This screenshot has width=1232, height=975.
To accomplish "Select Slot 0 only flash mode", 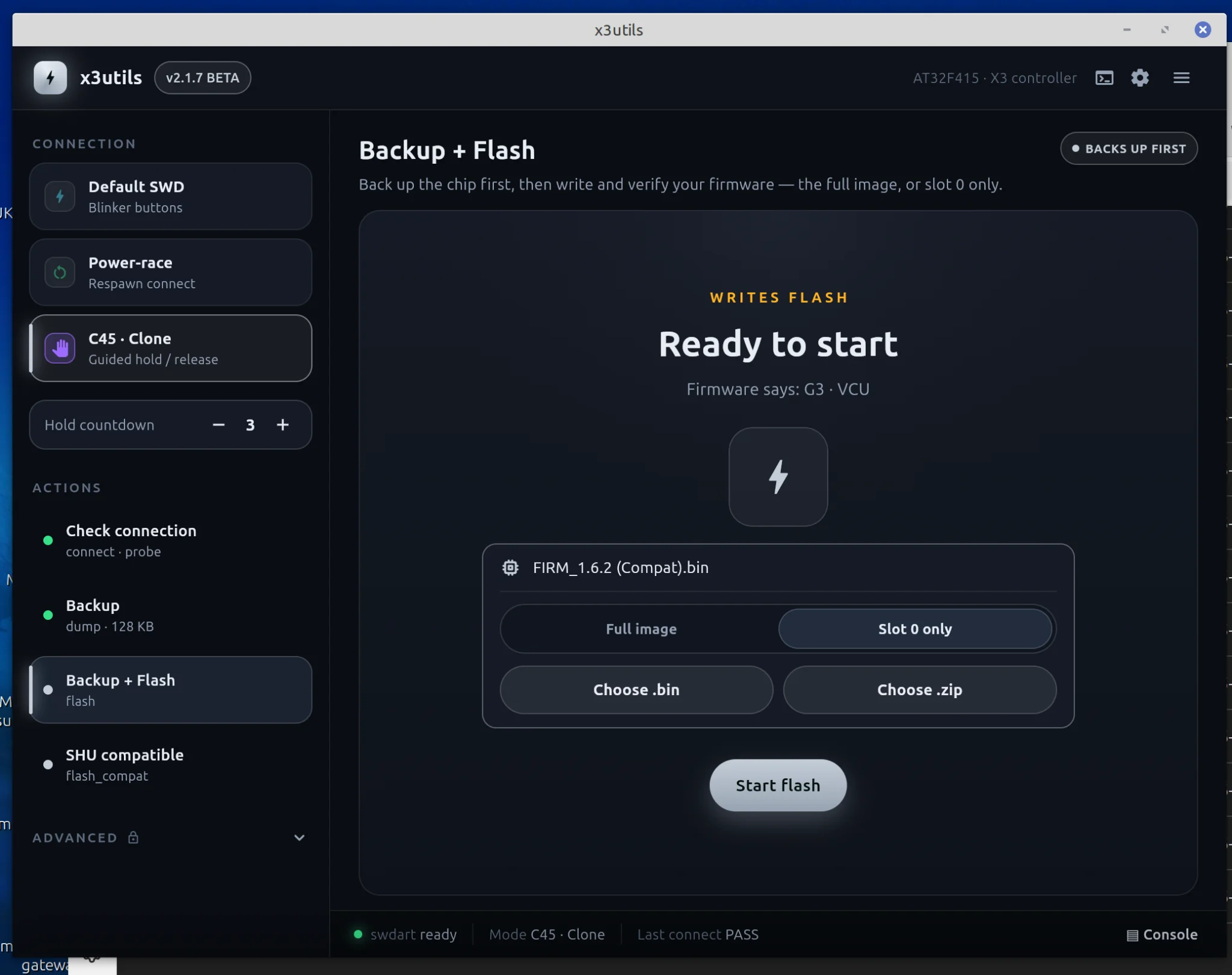I will (x=915, y=629).
